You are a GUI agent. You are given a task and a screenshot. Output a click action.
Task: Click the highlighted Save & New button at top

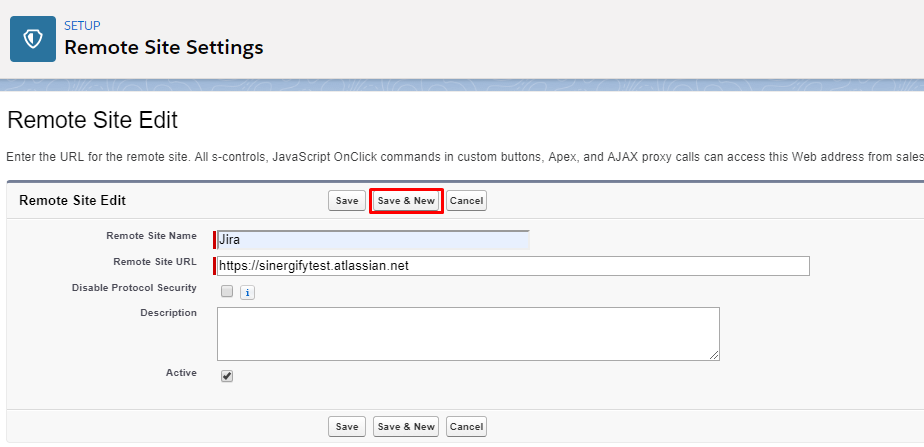406,200
